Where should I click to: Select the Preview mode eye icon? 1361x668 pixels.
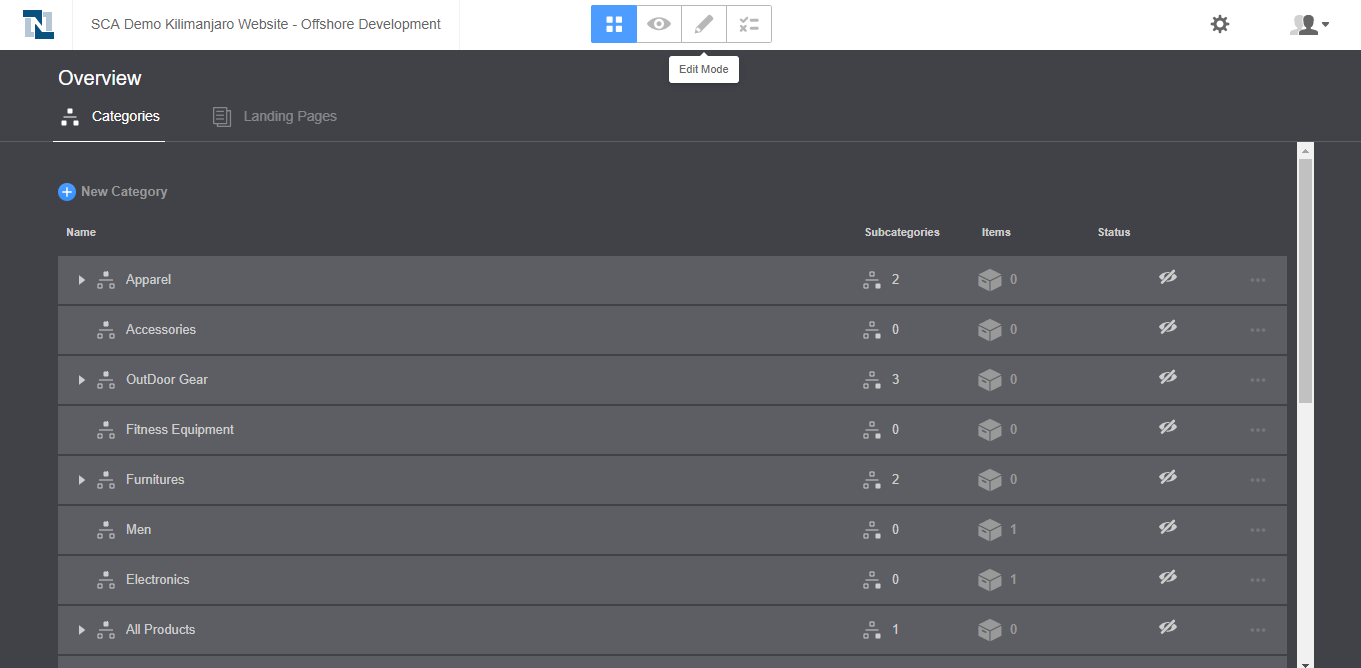click(x=659, y=24)
